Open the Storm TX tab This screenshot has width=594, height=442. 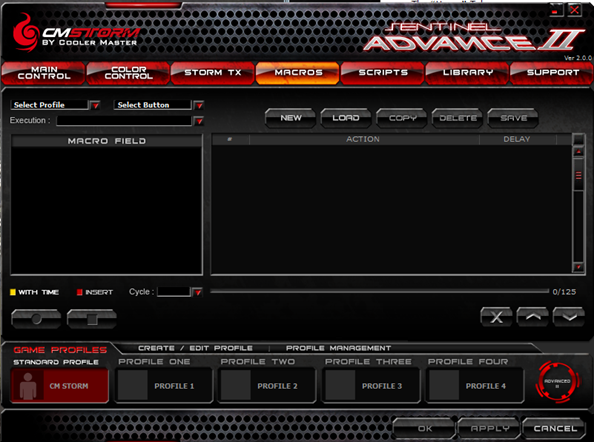(x=213, y=73)
